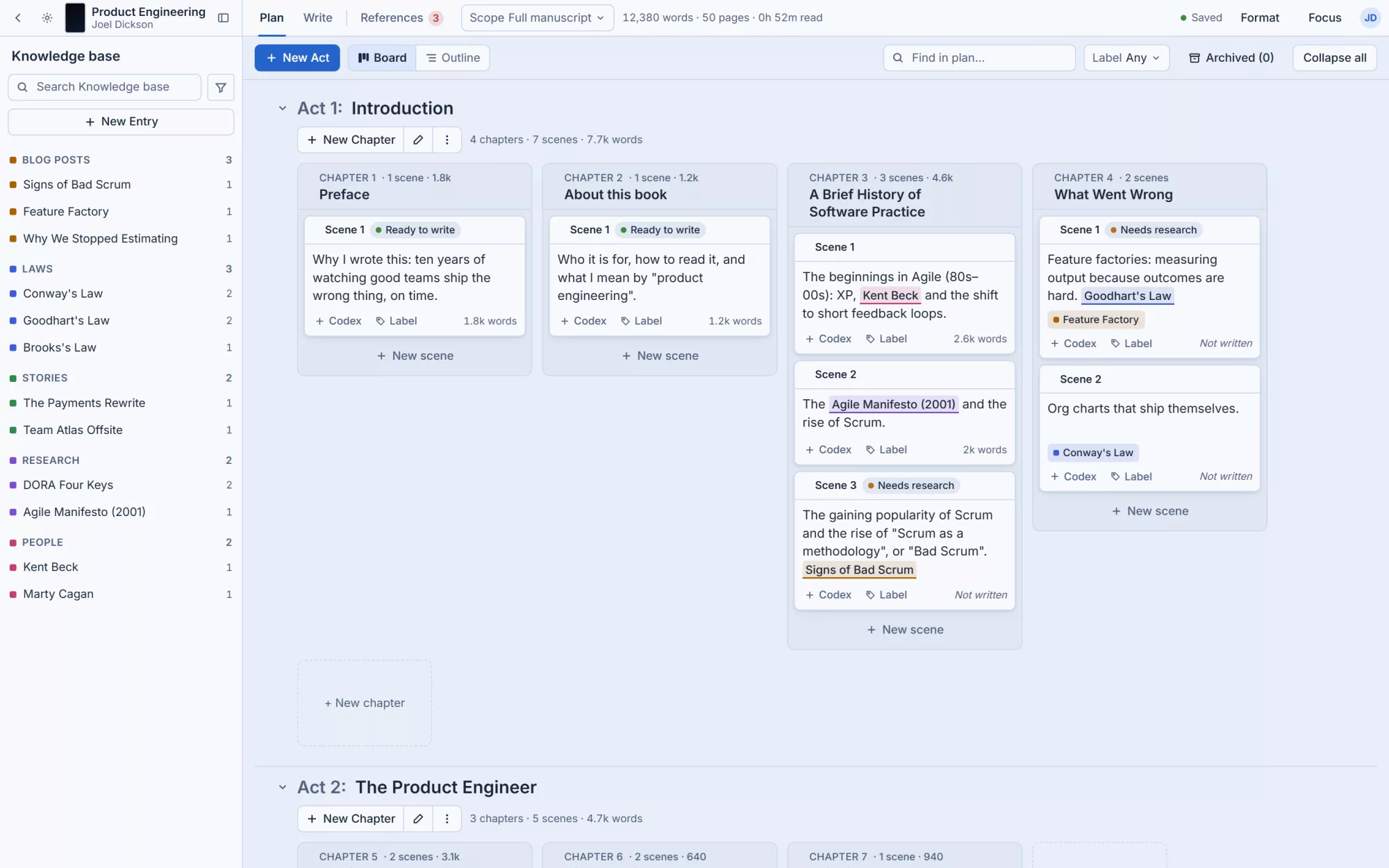Click the New Entry button

[121, 122]
